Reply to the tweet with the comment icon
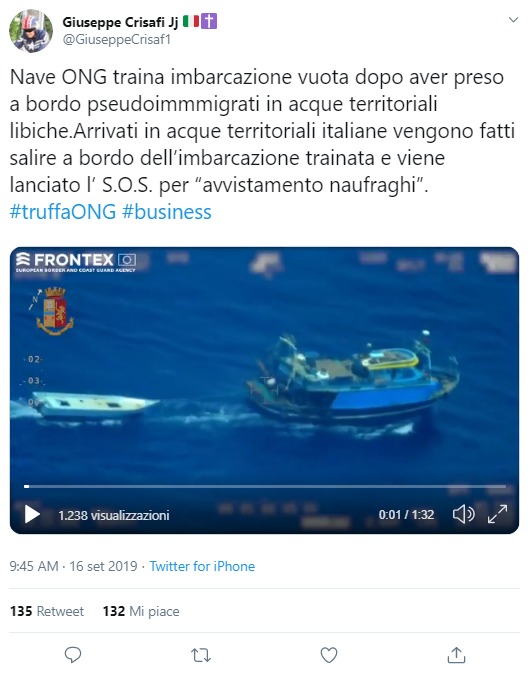 [x=73, y=655]
